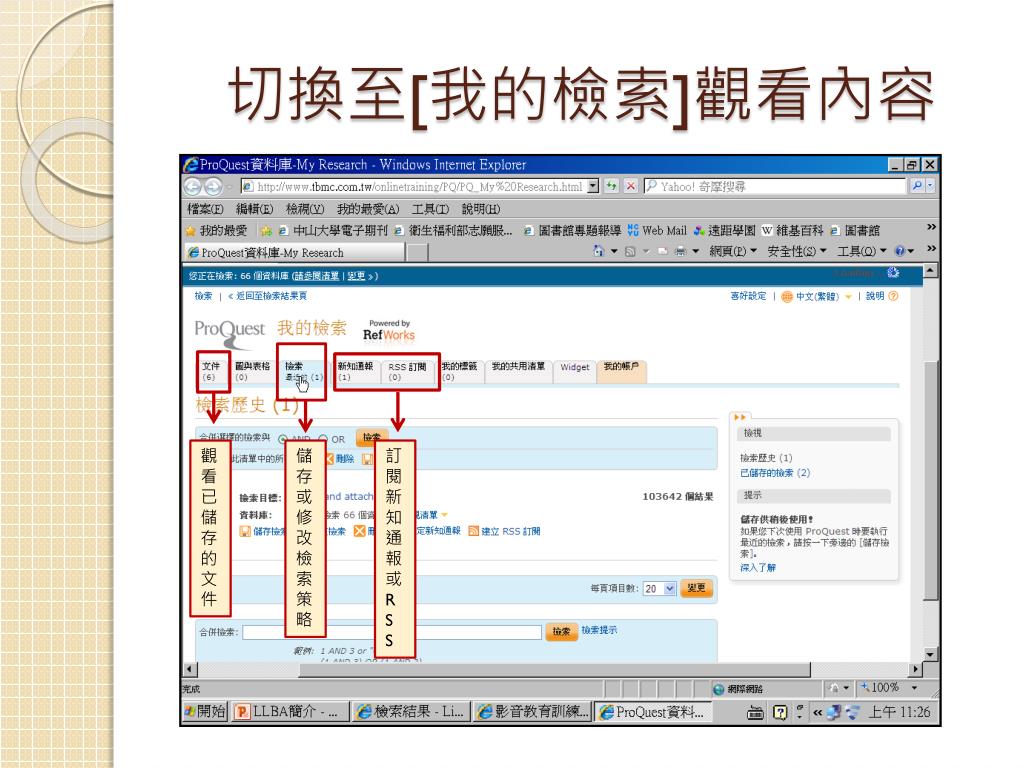Click the 檢索 button beside 合併檢索 field

[x=562, y=632]
